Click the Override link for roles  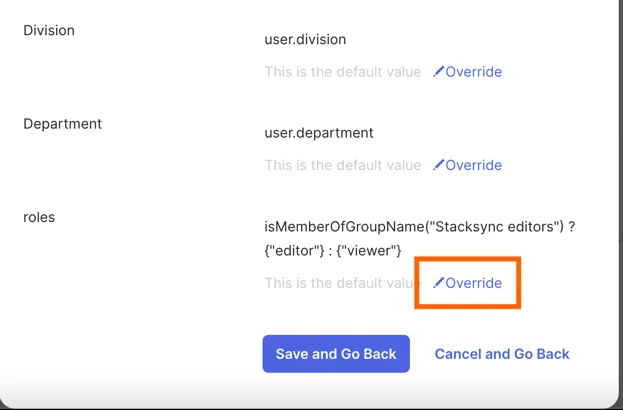(467, 283)
